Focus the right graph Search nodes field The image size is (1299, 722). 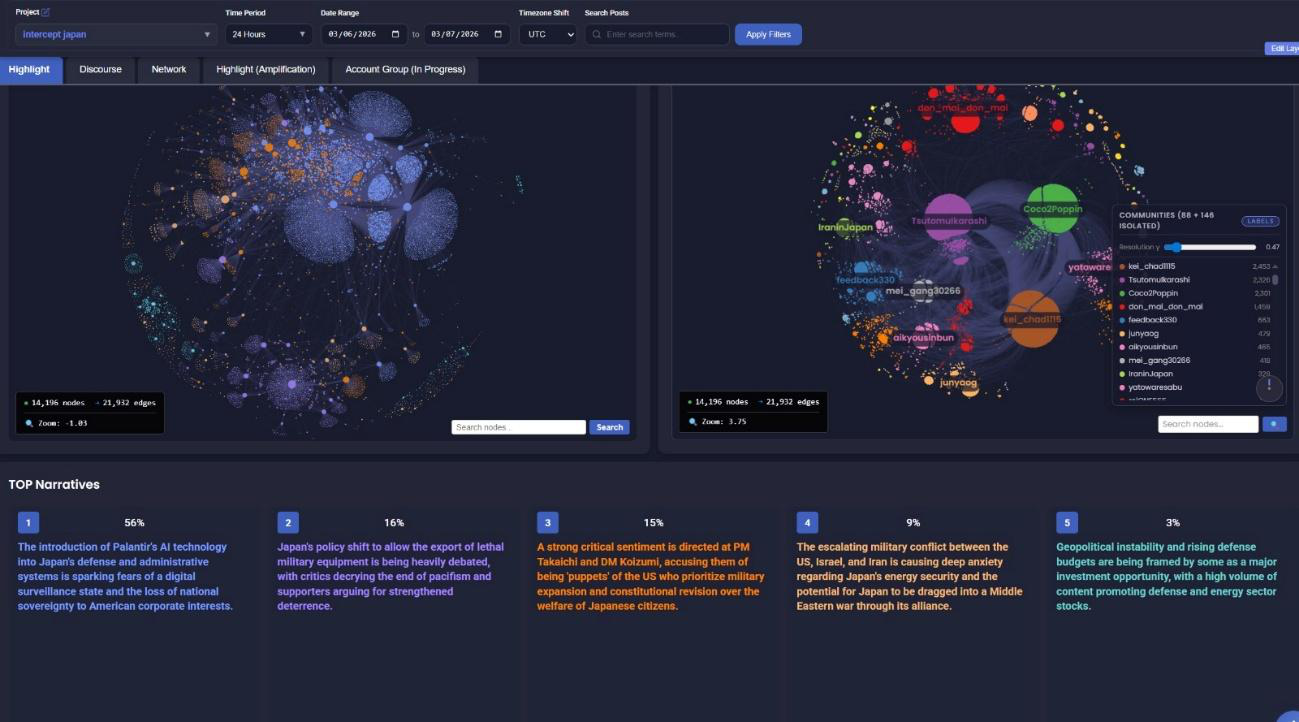click(1208, 424)
